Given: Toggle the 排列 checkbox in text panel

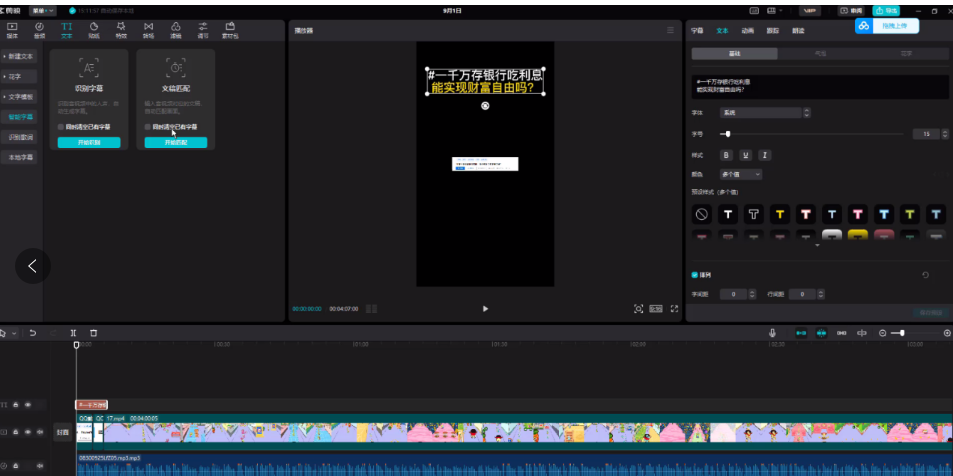Looking at the screenshot, I should pos(695,274).
